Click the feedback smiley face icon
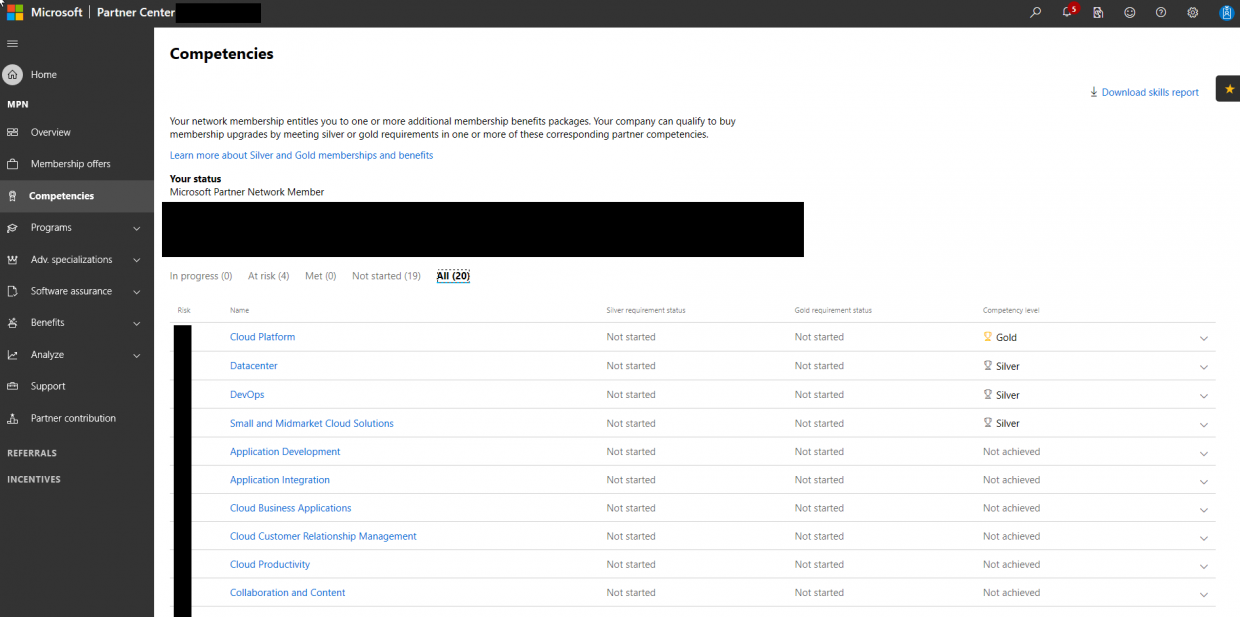Screen dimensions: 1240x617 [1130, 13]
